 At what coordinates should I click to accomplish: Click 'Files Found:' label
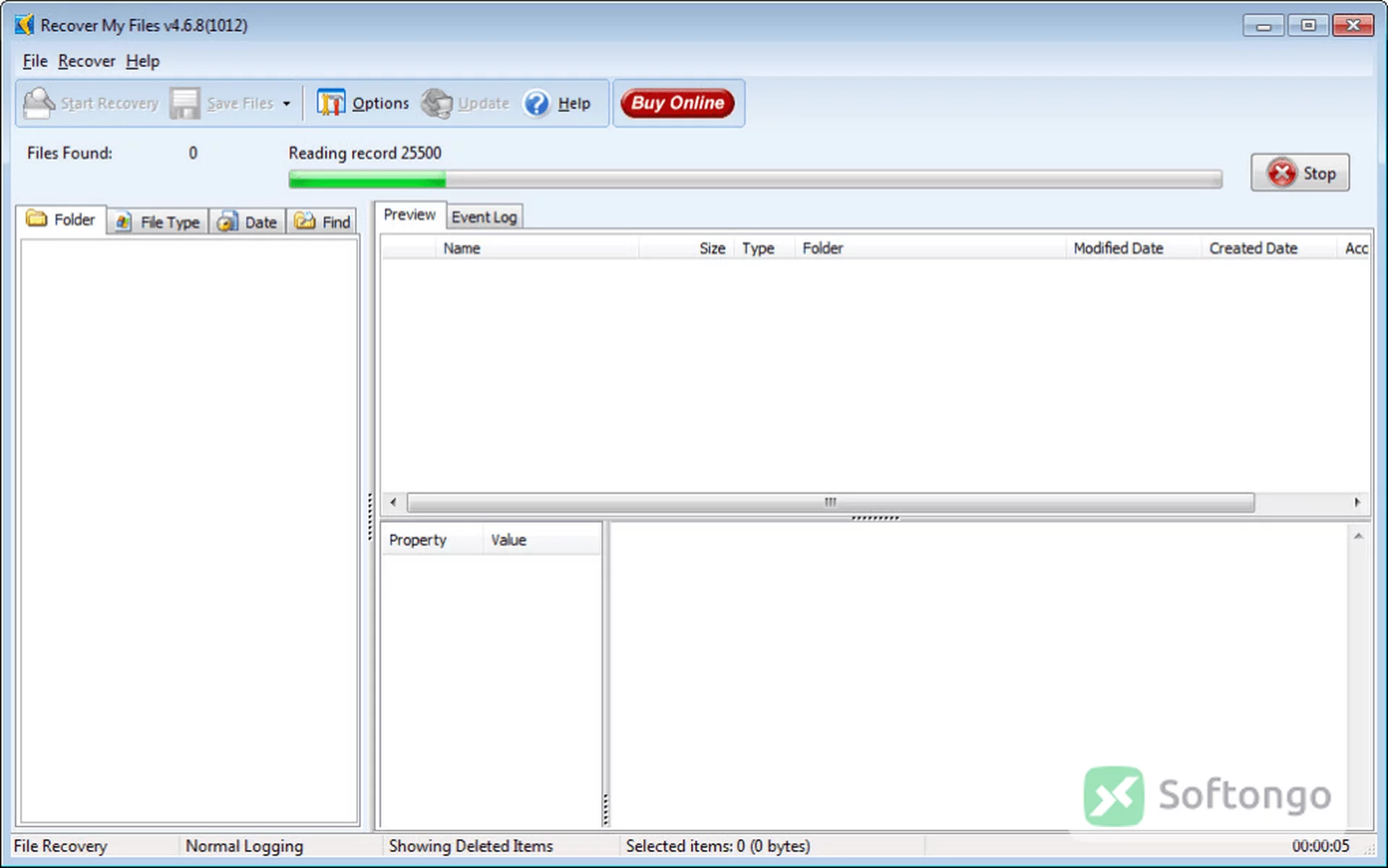point(69,153)
